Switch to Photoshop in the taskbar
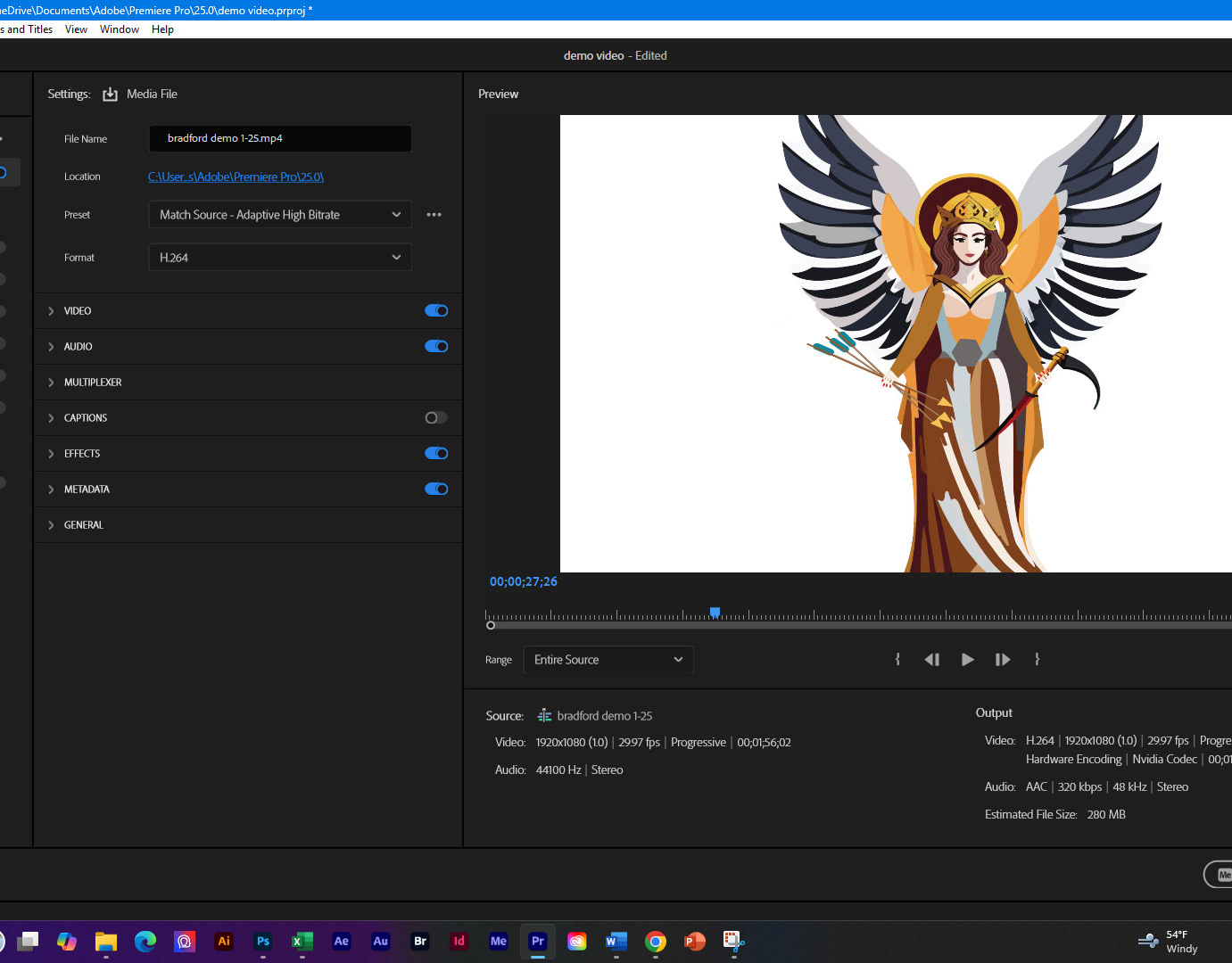Screen dimensions: 1232x963 point(263,942)
